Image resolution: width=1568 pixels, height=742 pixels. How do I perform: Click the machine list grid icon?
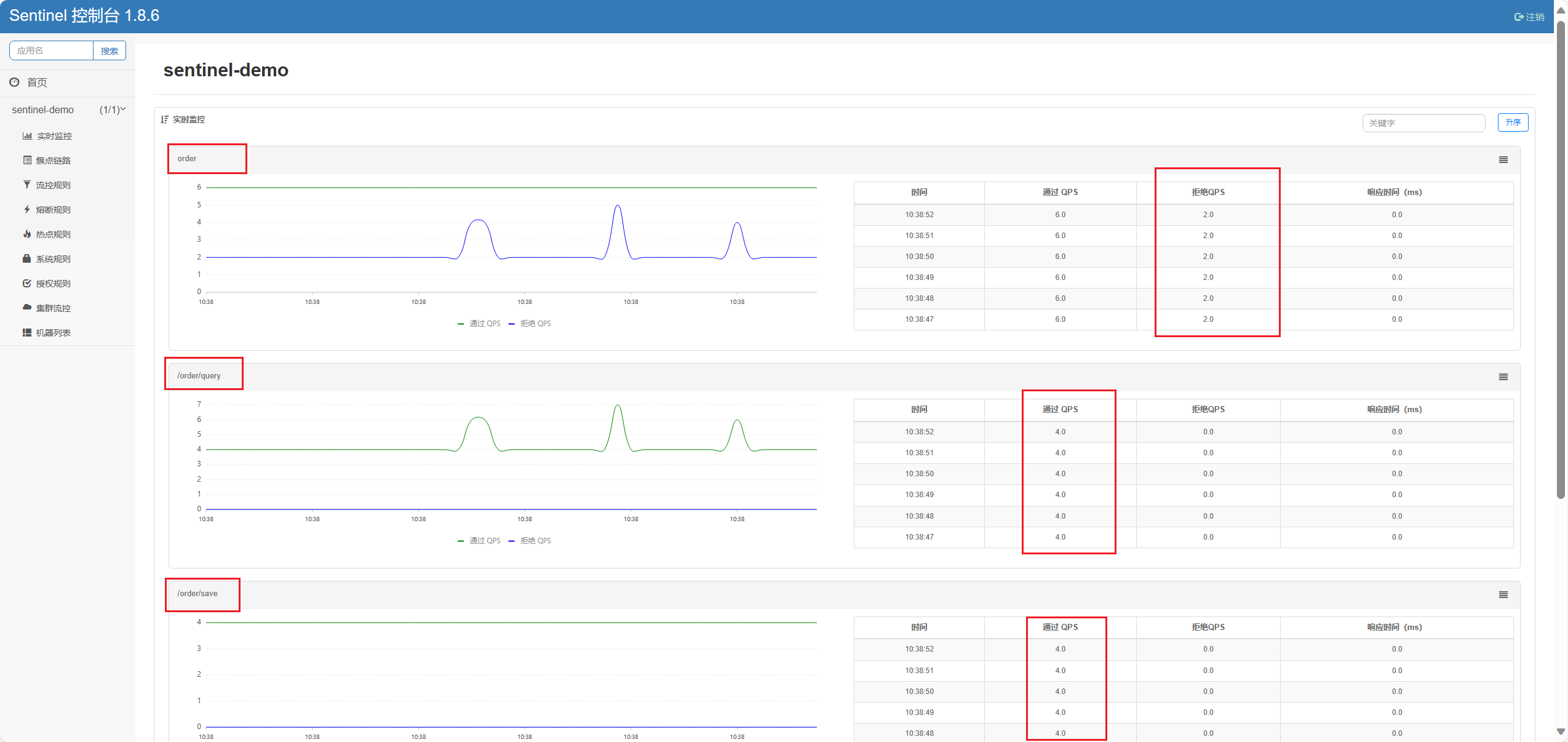27,333
